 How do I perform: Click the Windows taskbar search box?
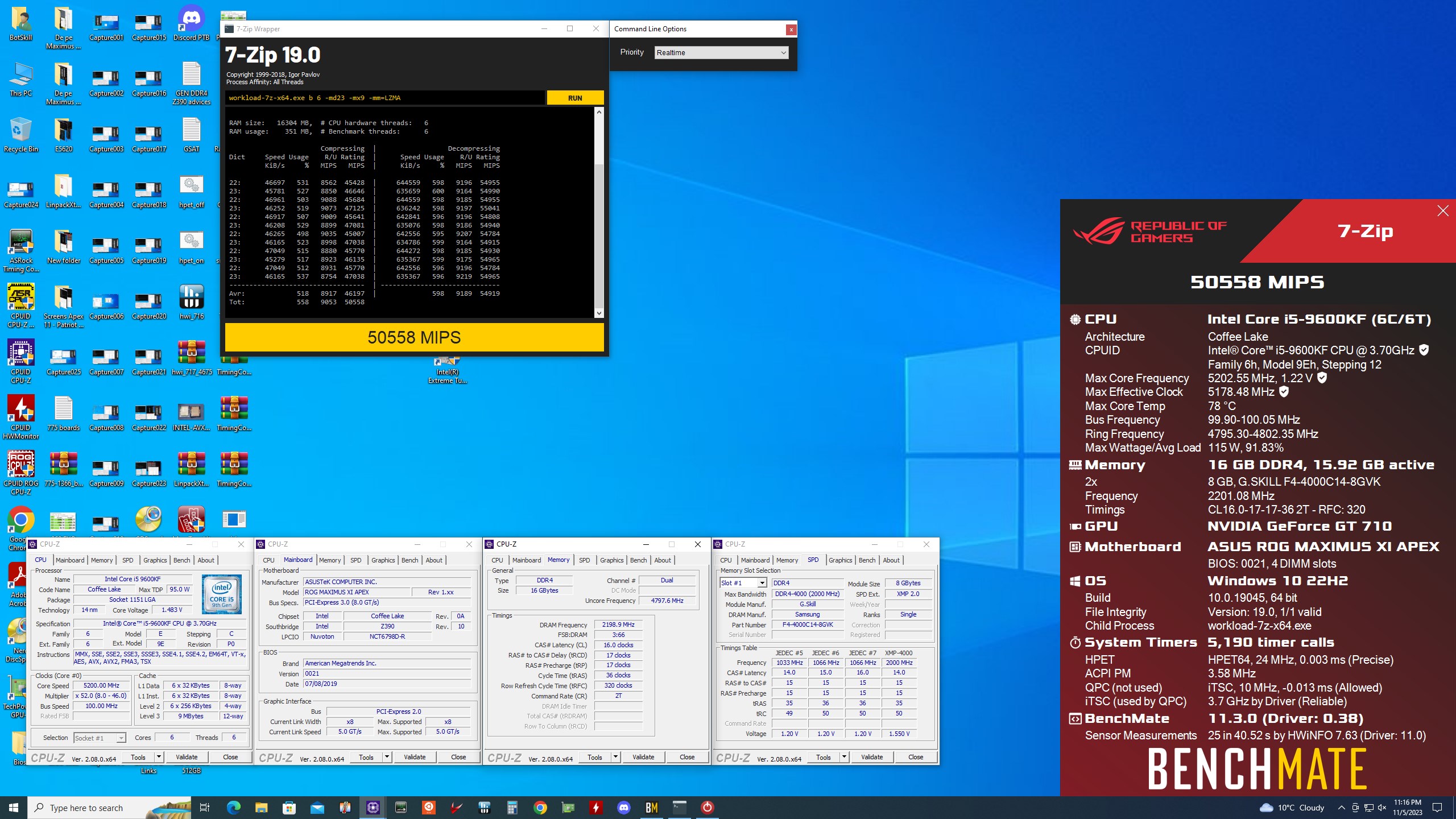109,808
